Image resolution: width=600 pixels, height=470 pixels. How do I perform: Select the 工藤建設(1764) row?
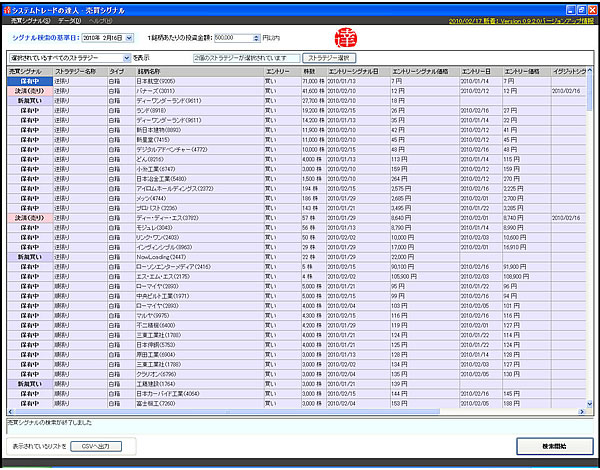click(297, 384)
